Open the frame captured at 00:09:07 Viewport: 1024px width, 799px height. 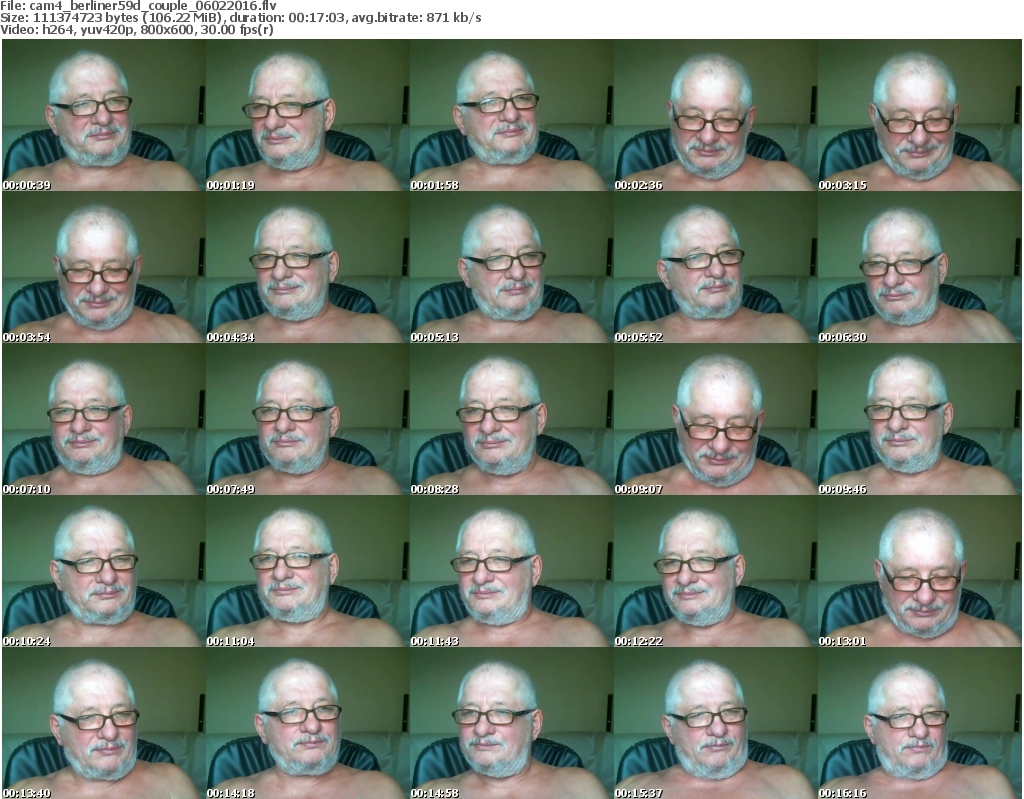tap(715, 419)
